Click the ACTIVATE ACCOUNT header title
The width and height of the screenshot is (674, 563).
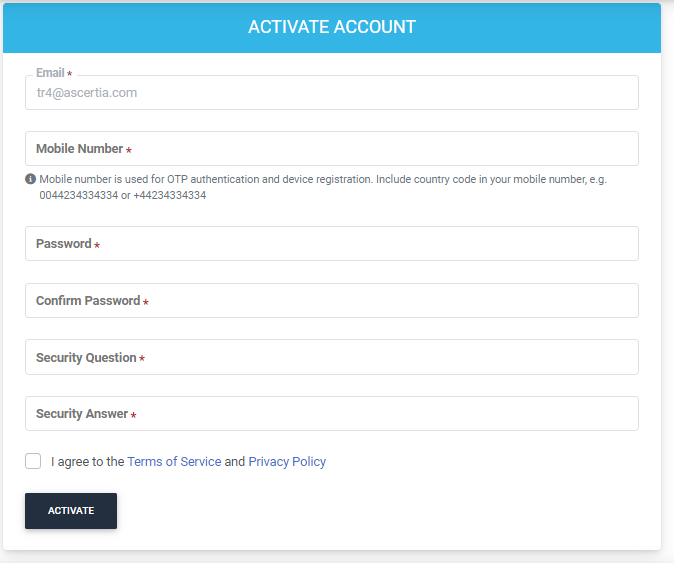pos(332,27)
